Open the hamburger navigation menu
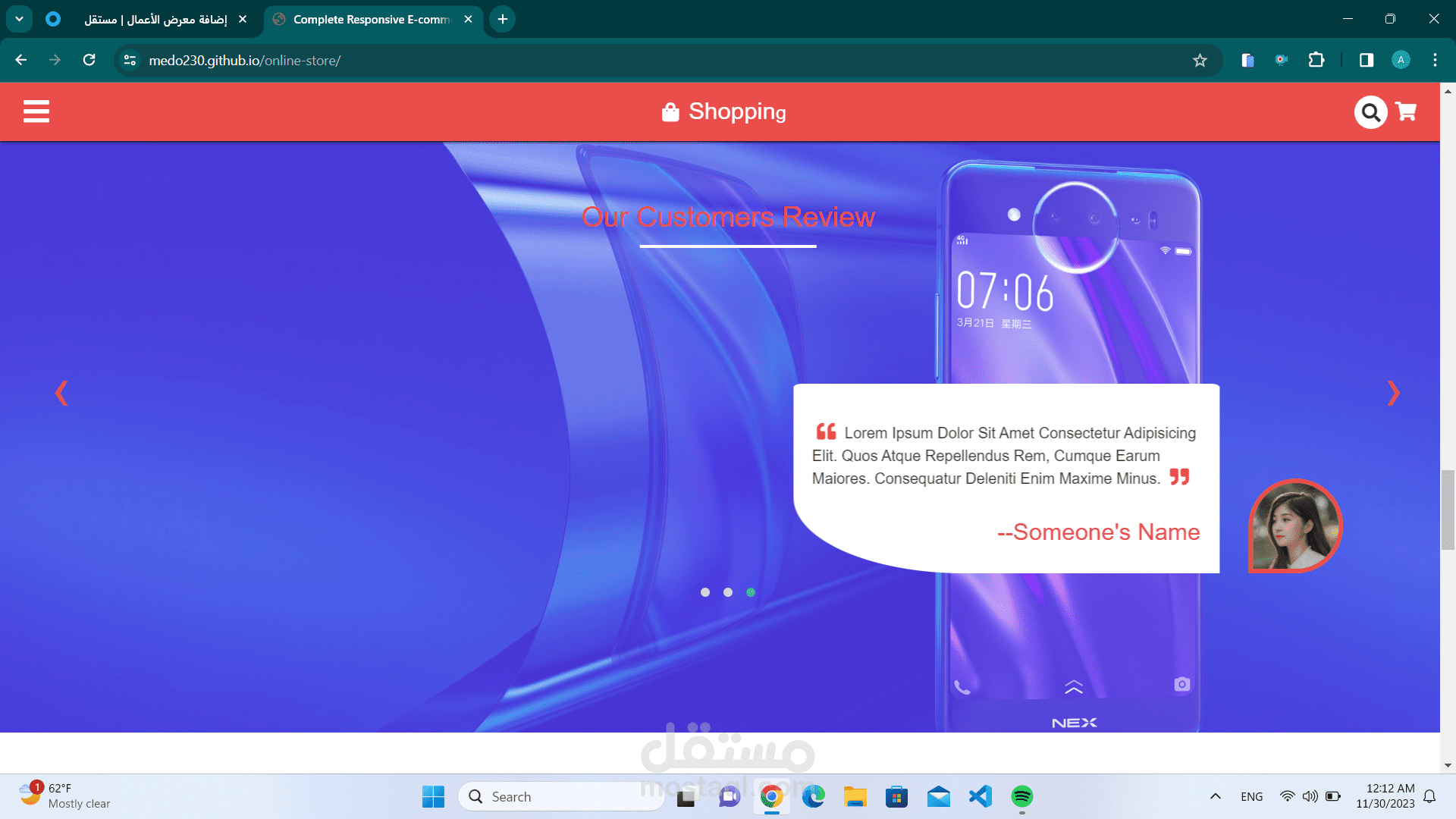The height and width of the screenshot is (819, 1456). [x=36, y=111]
